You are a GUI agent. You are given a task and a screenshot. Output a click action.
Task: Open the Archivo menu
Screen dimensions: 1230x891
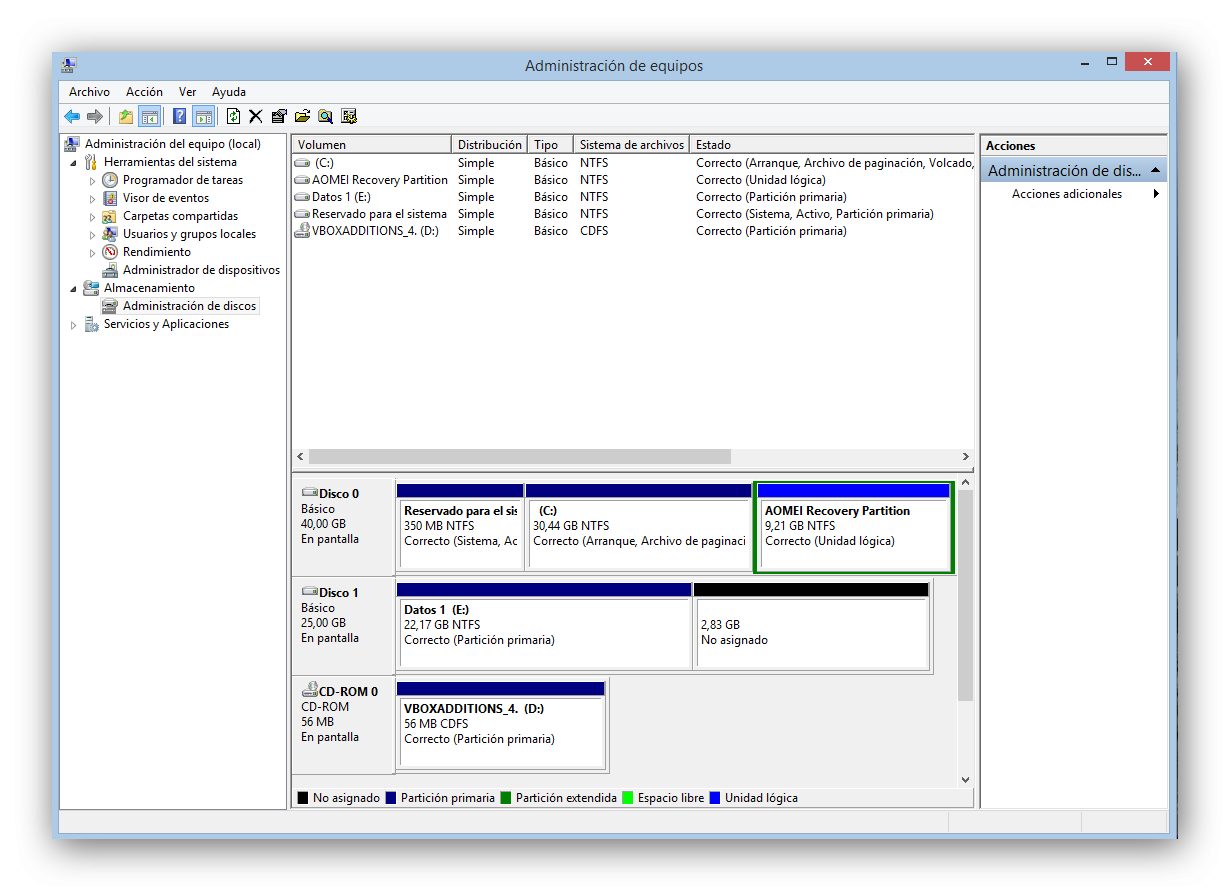click(89, 92)
